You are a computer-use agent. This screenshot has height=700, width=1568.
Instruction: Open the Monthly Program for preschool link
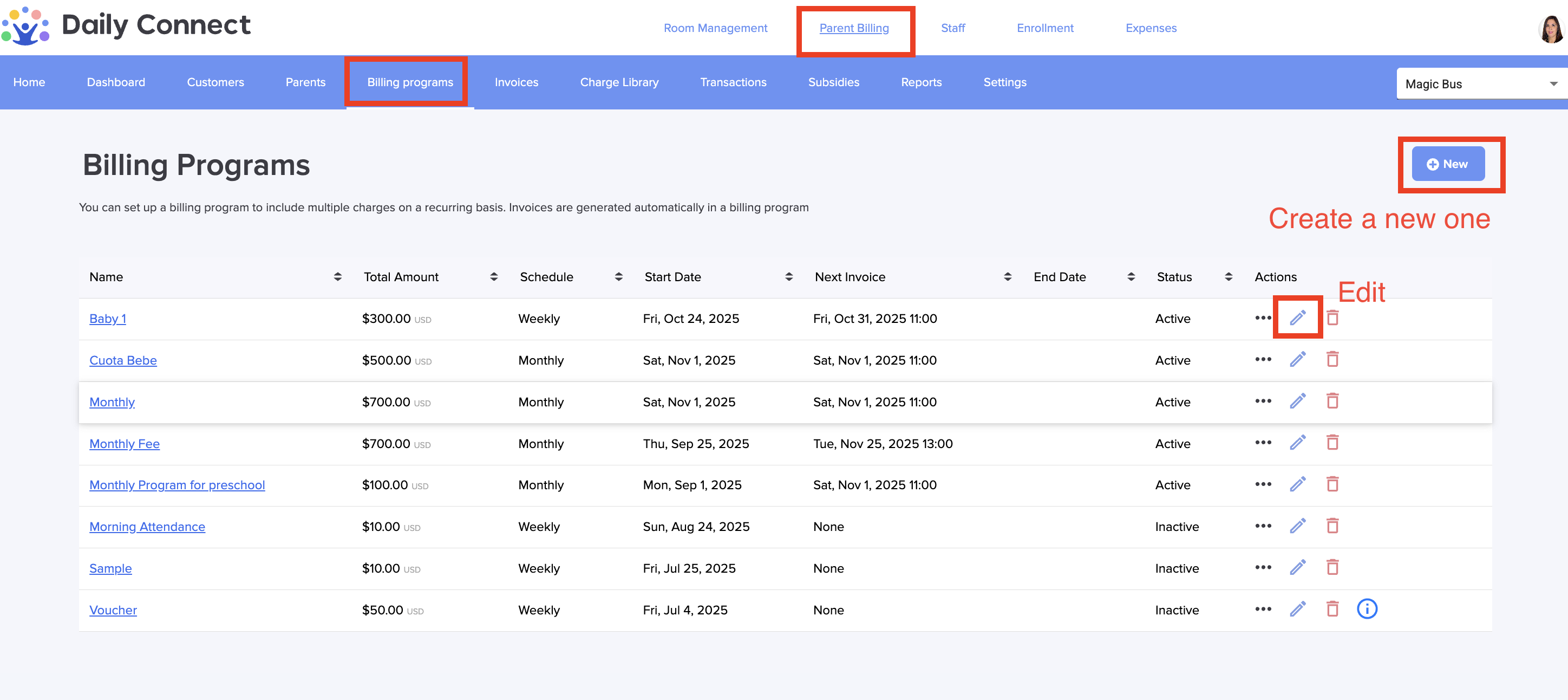tap(177, 485)
